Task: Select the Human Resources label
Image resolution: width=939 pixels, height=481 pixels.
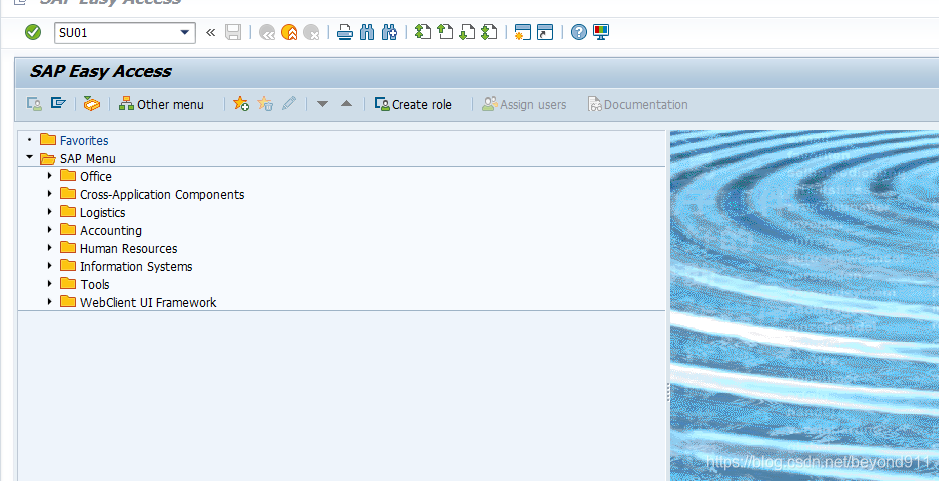Action: pyautogui.click(x=128, y=249)
